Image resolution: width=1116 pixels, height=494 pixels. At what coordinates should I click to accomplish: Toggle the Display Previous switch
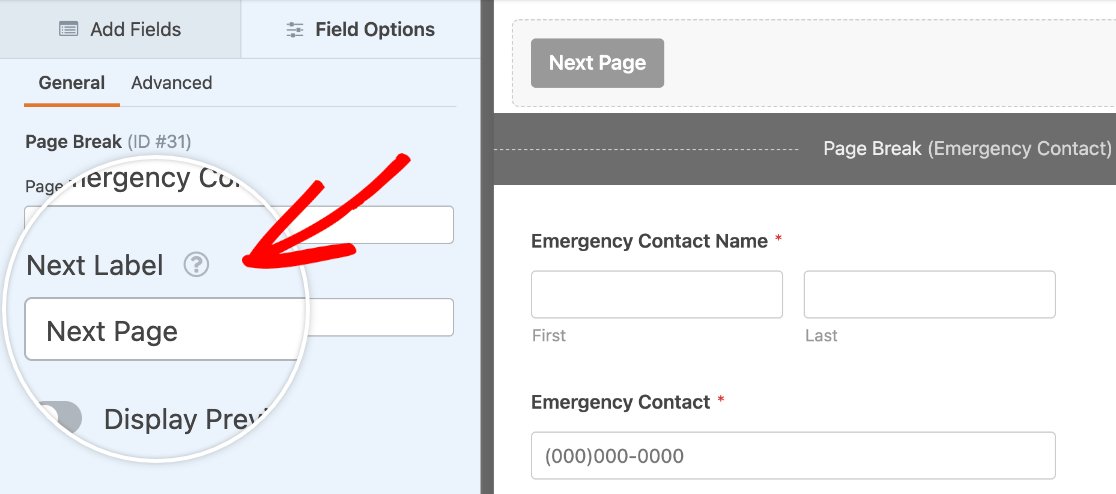click(59, 419)
